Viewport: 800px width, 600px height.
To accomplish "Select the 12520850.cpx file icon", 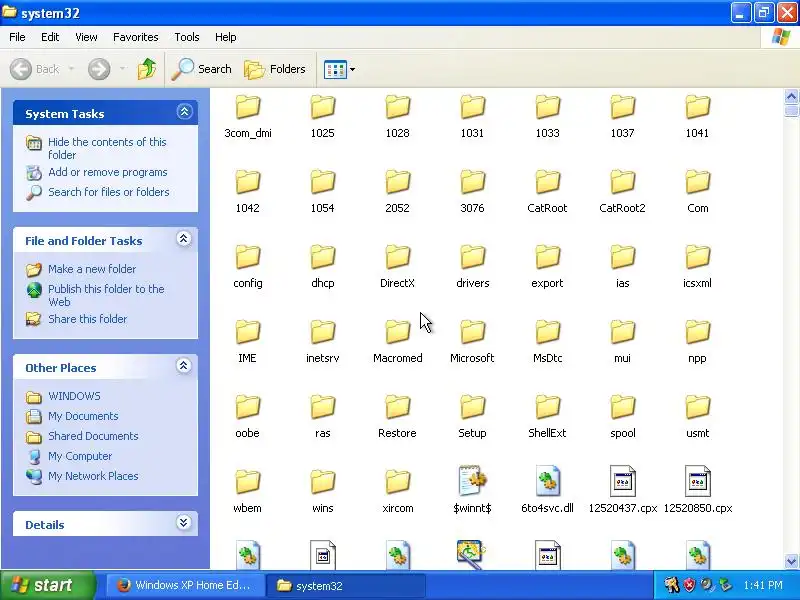I will [x=697, y=481].
